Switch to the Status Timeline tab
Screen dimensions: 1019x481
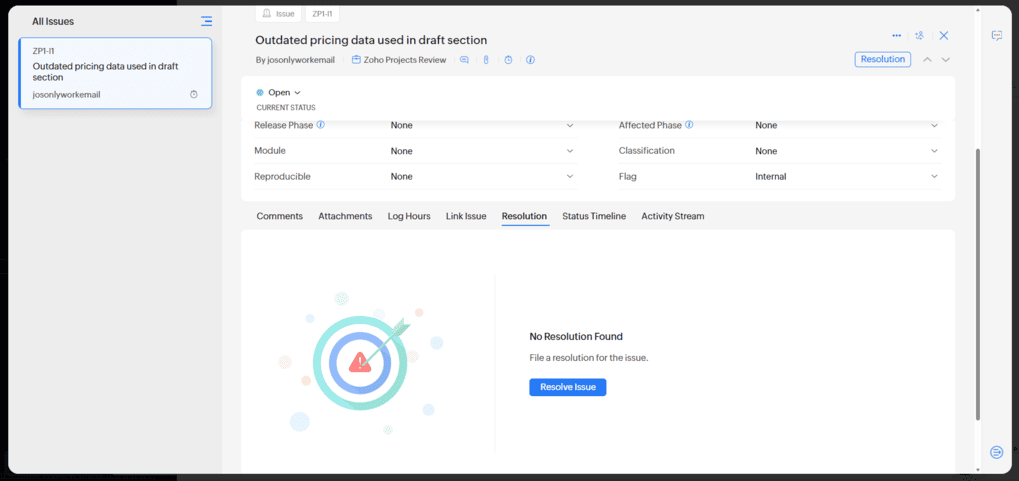(594, 216)
